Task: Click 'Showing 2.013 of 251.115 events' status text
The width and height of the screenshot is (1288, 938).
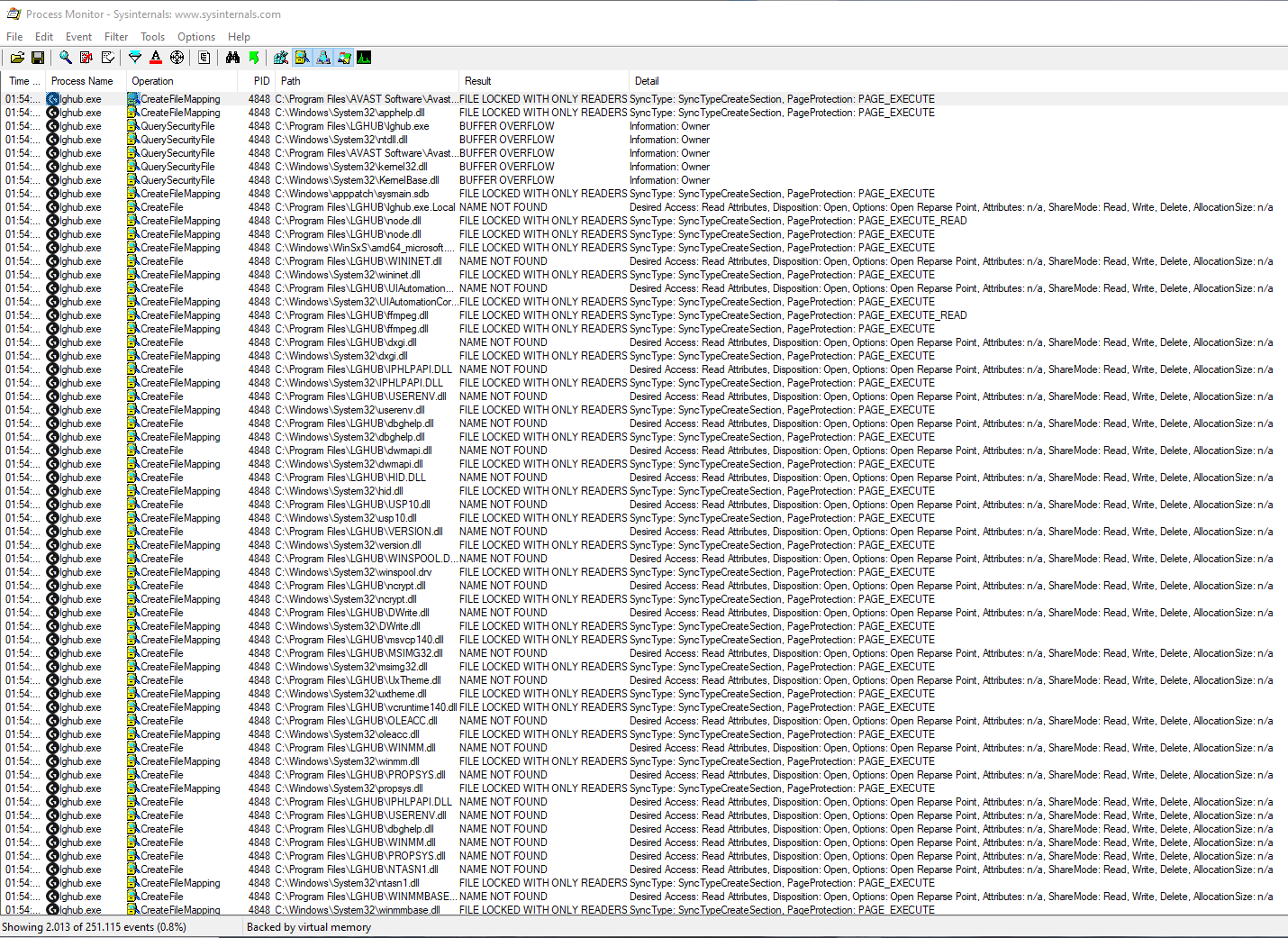Action: coord(94,927)
